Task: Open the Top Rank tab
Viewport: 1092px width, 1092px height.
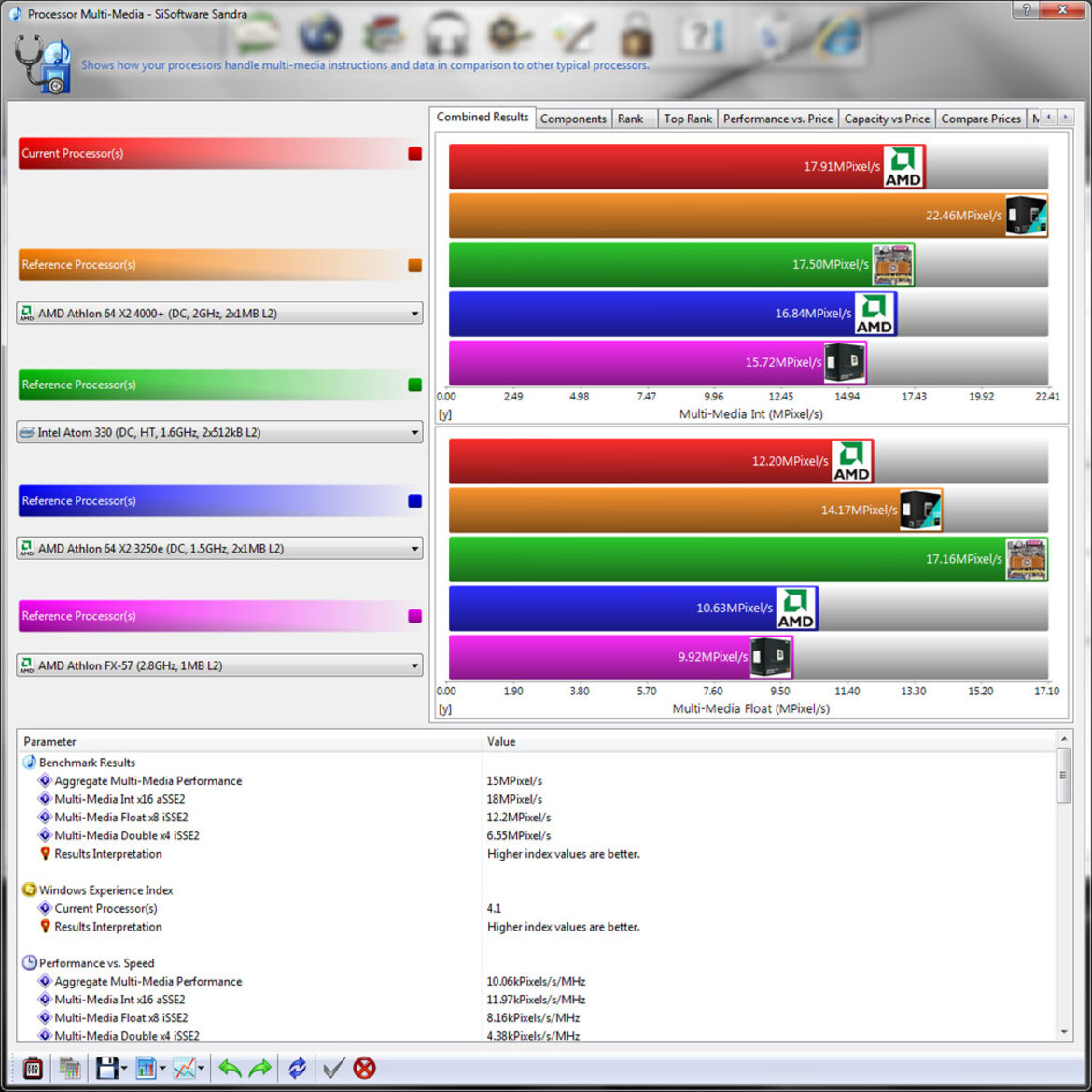Action: pos(687,119)
